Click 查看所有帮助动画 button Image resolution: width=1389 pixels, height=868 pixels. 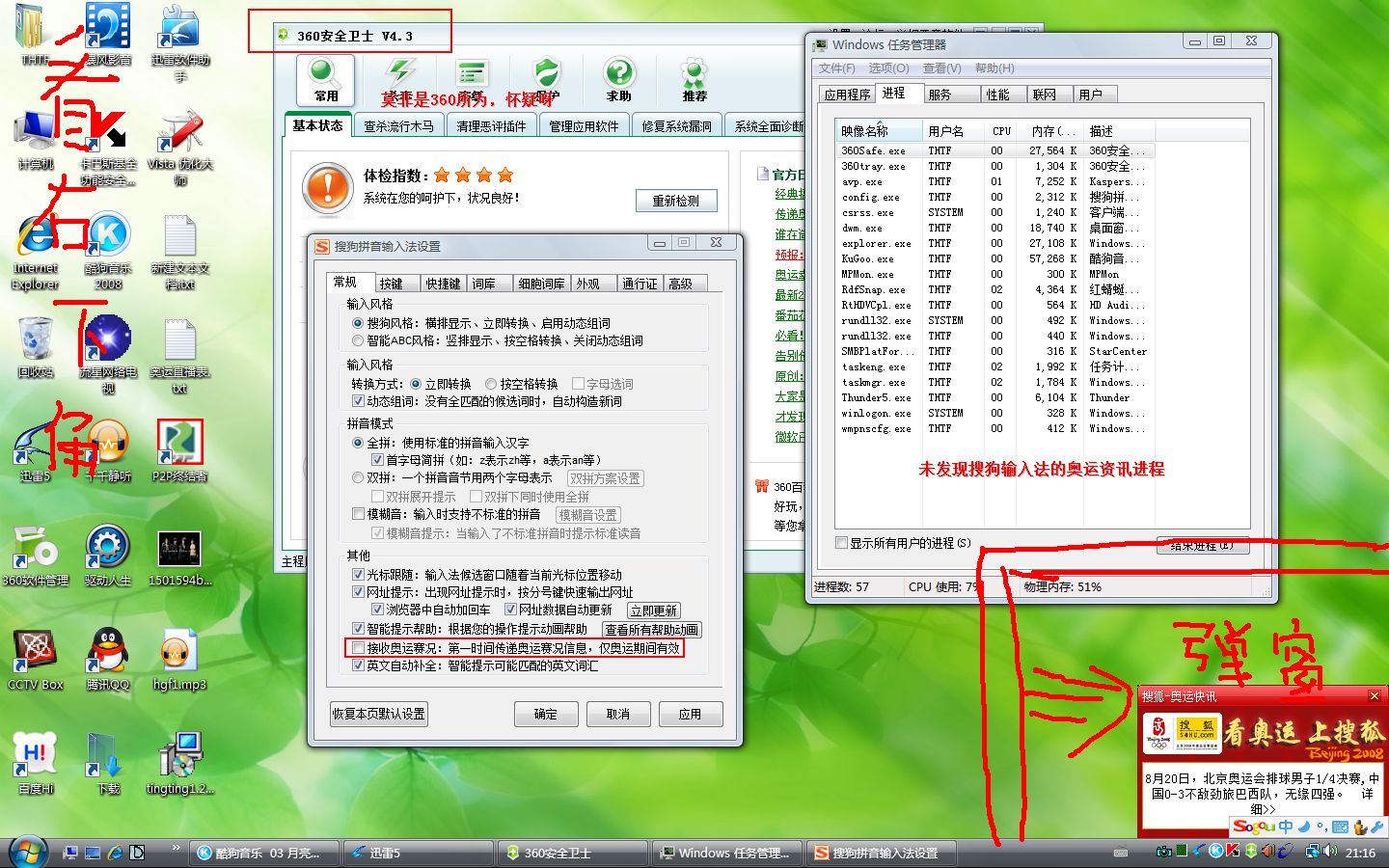(651, 630)
